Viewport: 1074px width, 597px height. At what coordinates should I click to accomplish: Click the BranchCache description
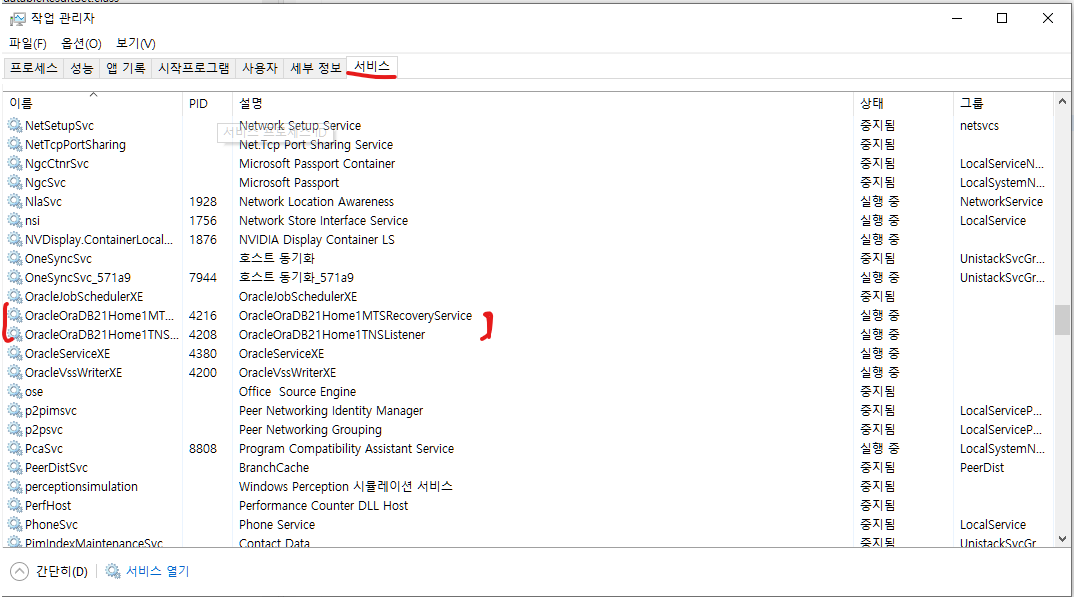[x=274, y=468]
